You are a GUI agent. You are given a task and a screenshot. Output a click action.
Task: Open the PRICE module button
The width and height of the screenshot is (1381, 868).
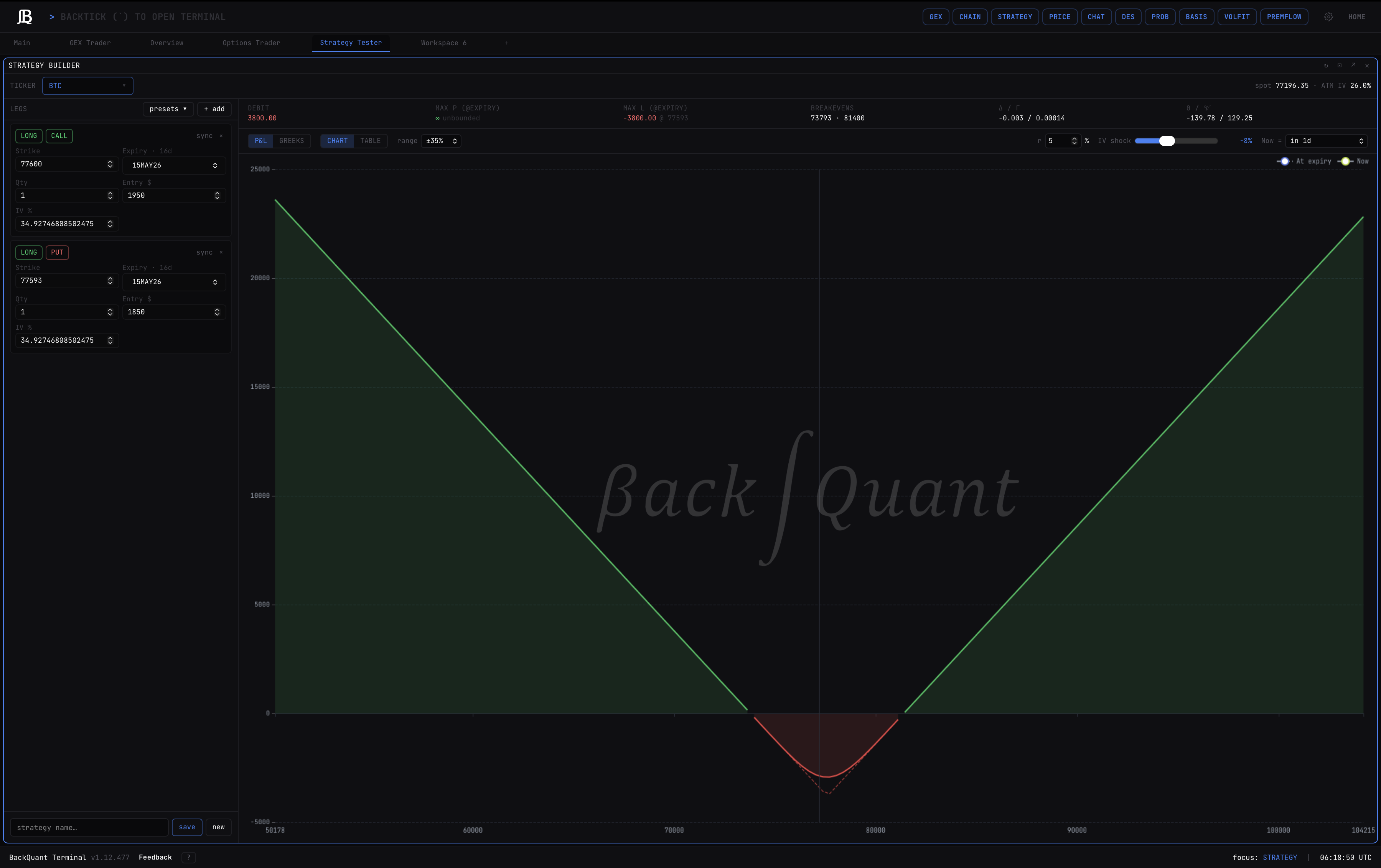(1060, 17)
